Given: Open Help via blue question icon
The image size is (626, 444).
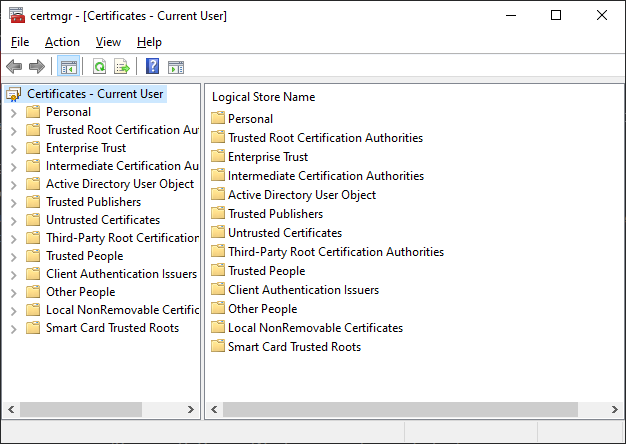Looking at the screenshot, I should tap(152, 67).
